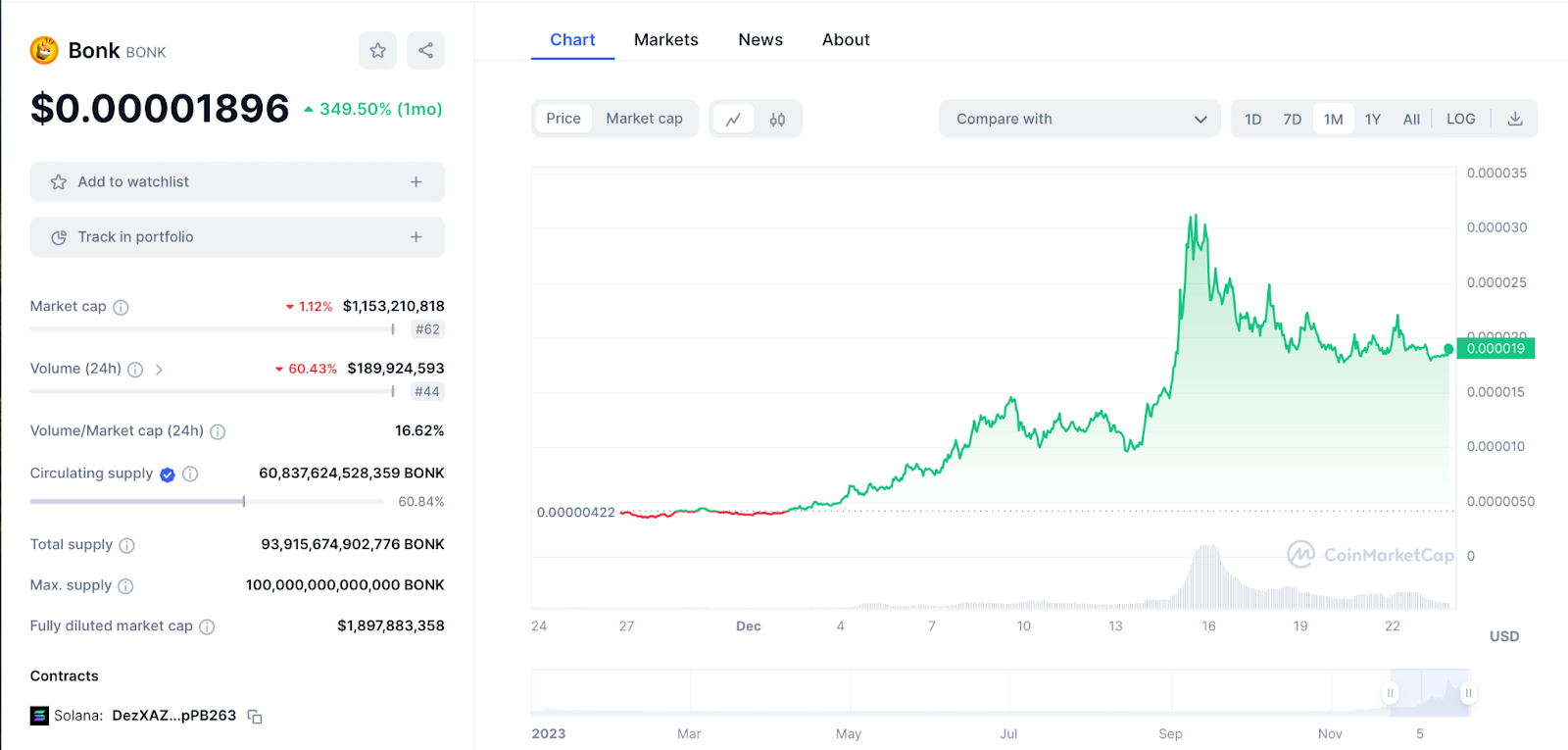Click fully diluted value $1,897,883,358
1568x750 pixels.
[x=391, y=625]
